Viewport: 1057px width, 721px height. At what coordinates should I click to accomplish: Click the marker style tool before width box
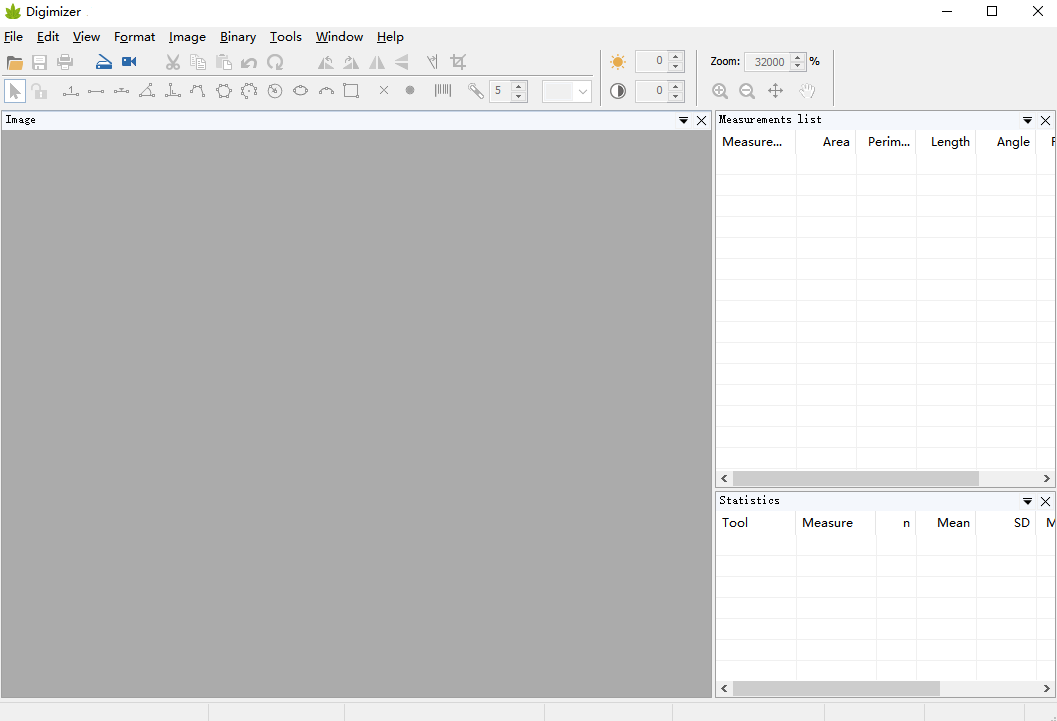point(476,90)
